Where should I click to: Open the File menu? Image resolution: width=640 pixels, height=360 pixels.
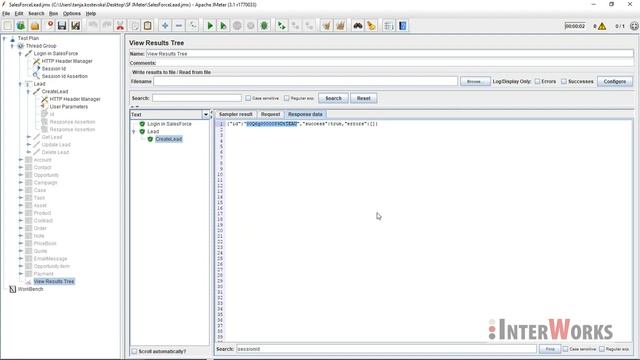pos(6,13)
